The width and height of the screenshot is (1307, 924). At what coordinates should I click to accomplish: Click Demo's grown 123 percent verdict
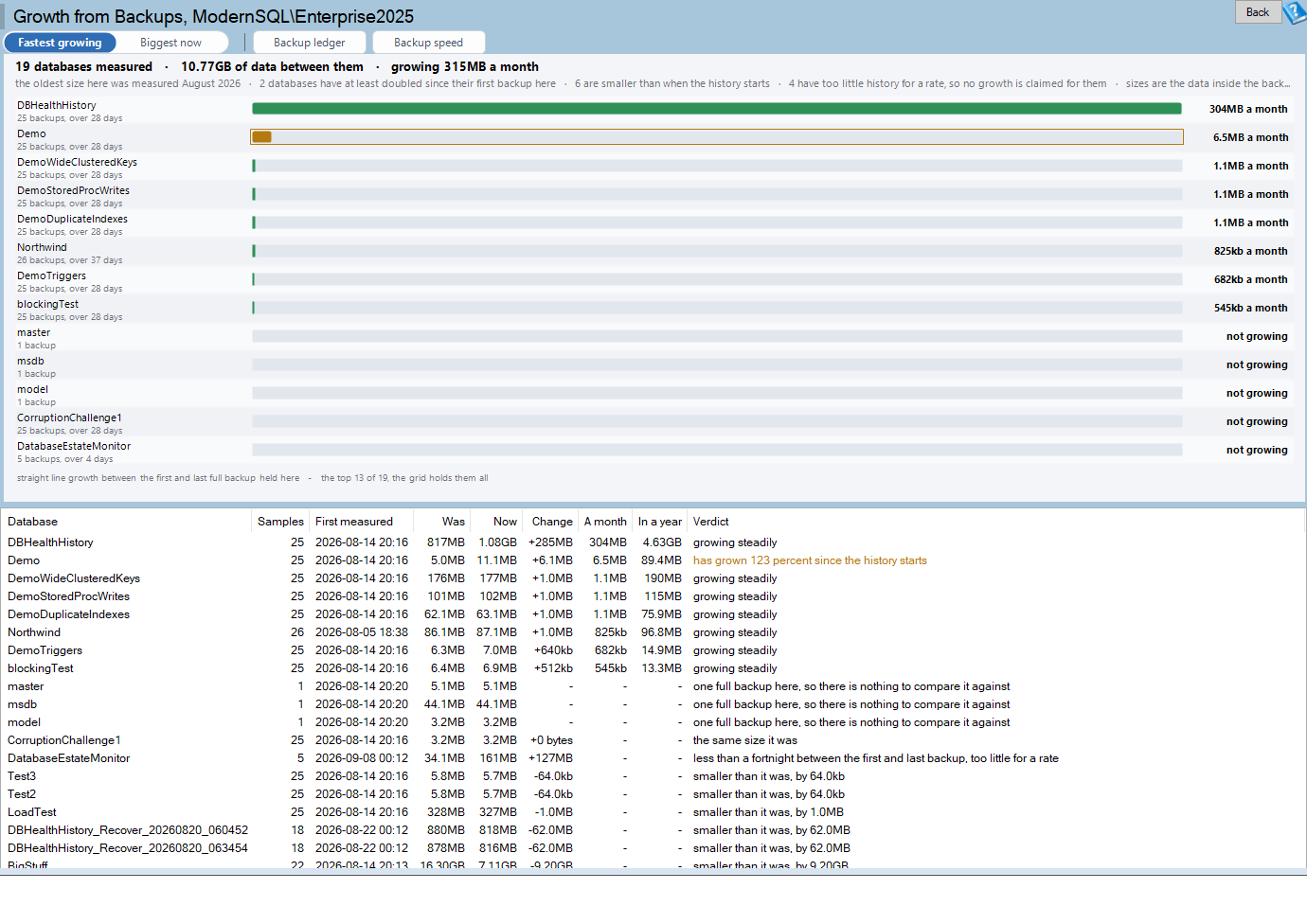pyautogui.click(x=810, y=560)
